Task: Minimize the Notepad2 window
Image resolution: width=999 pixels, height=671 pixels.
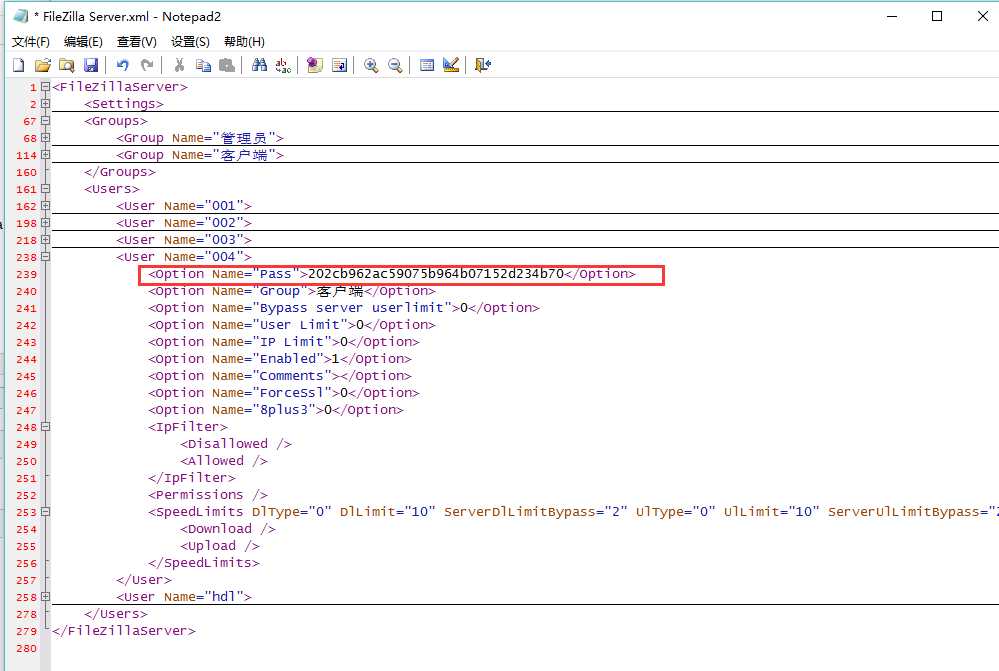Action: (x=892, y=16)
